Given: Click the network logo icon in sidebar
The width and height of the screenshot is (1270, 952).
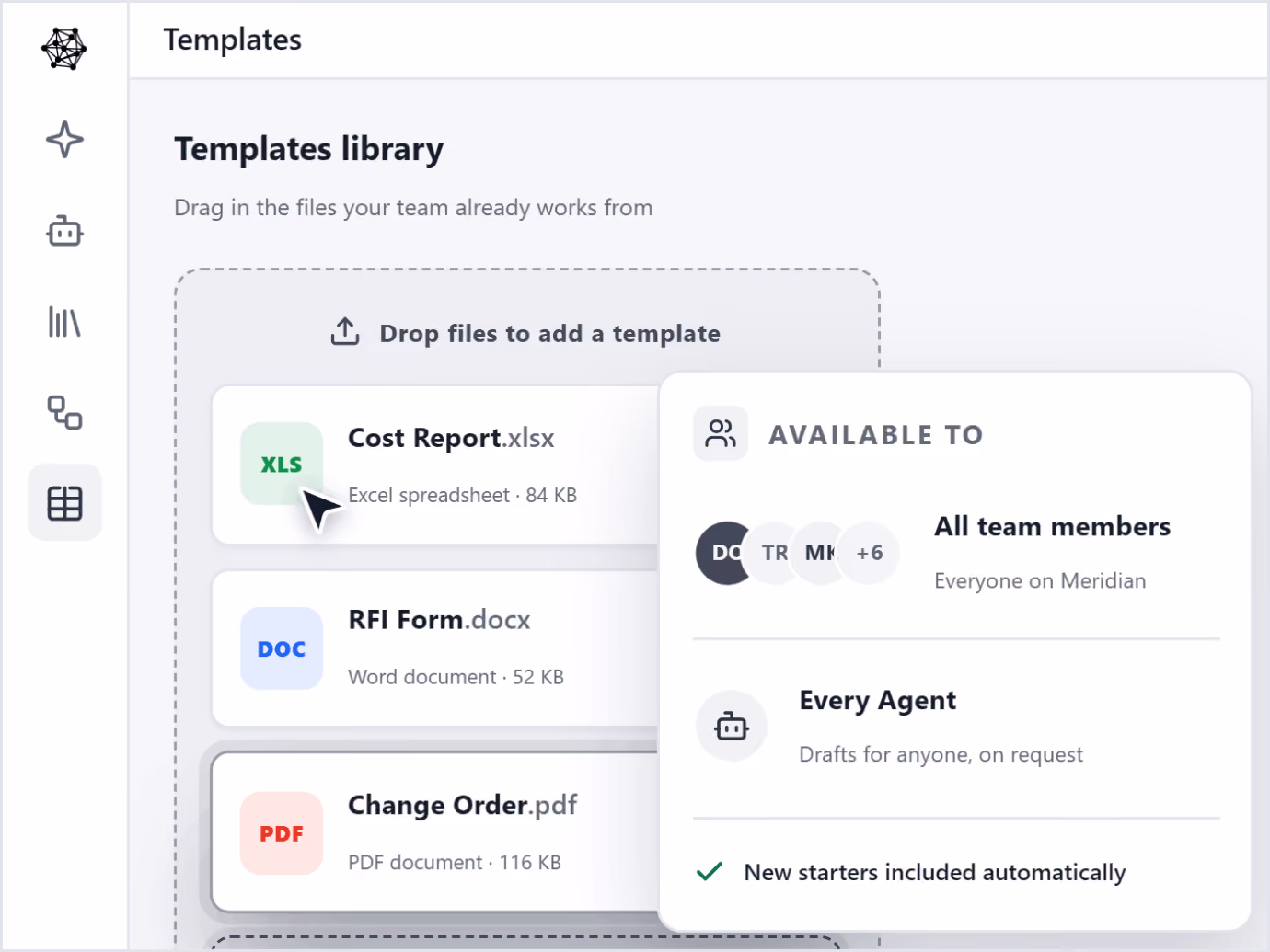Looking at the screenshot, I should coord(64,49).
